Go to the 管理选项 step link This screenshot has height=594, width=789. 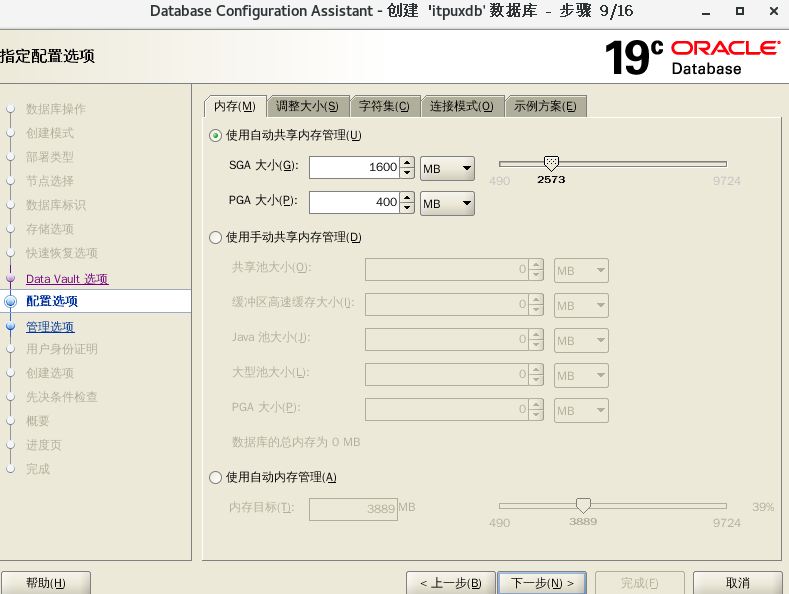(50, 327)
